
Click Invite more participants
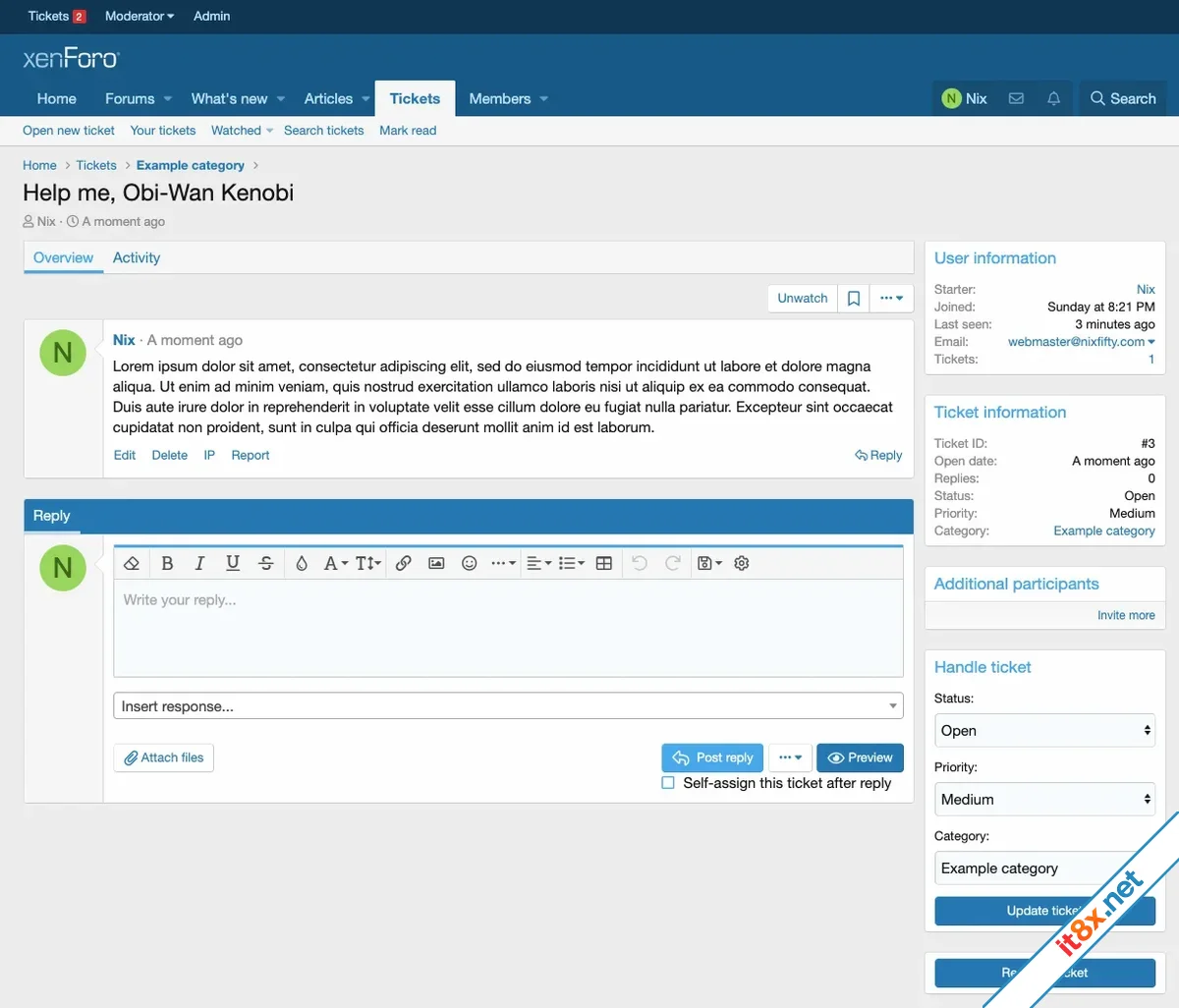1126,615
